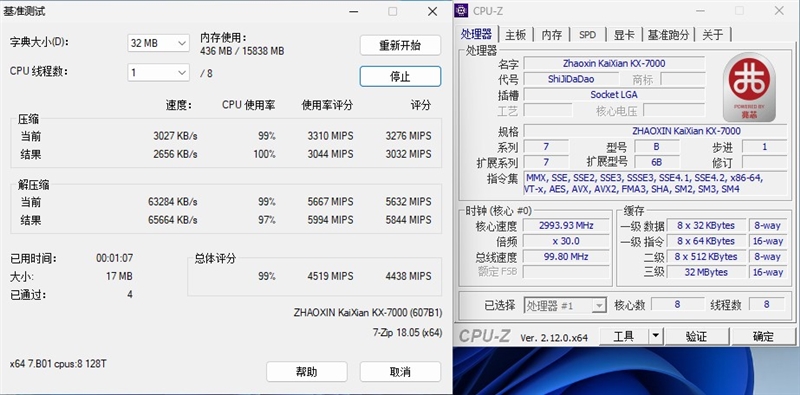The image size is (800, 395).
Task: Click the codename field ShiJiDaDao
Action: coord(571,79)
